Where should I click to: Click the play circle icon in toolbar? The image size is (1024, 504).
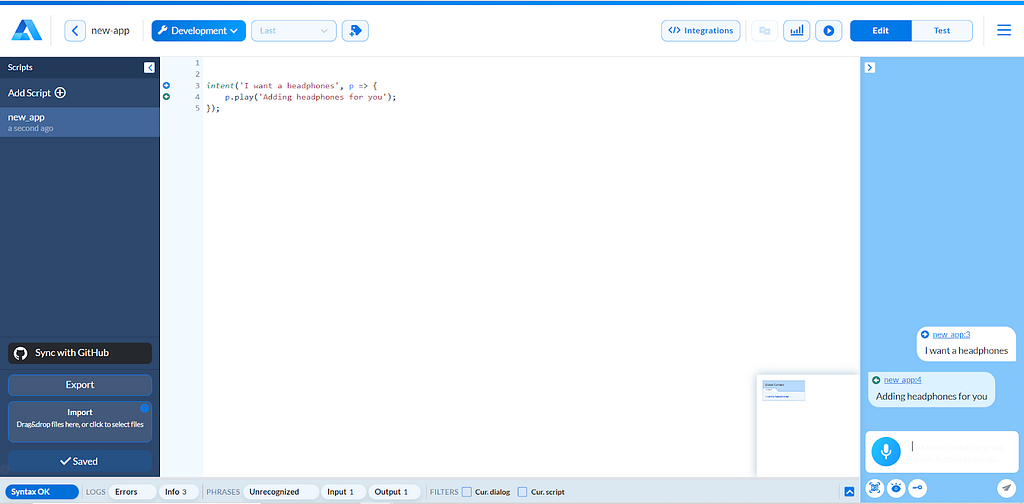(829, 31)
